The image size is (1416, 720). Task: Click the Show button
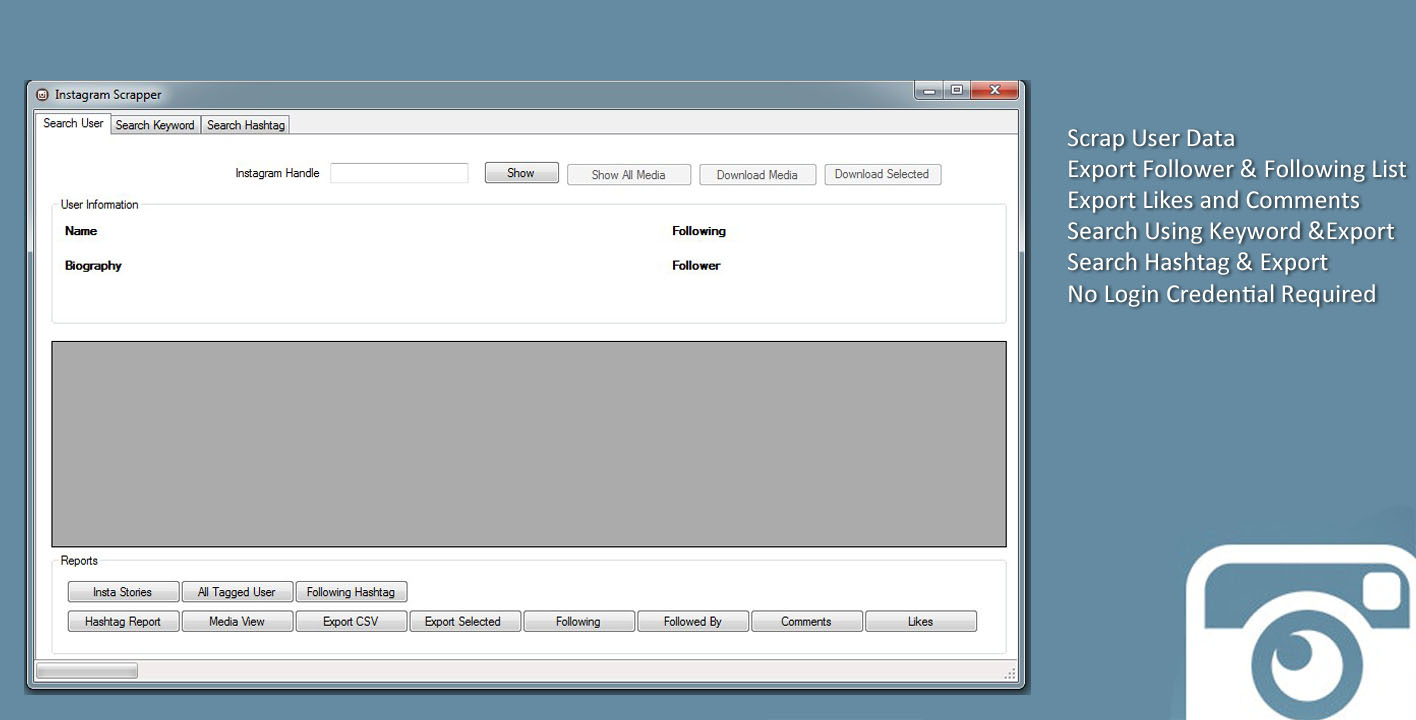(521, 173)
